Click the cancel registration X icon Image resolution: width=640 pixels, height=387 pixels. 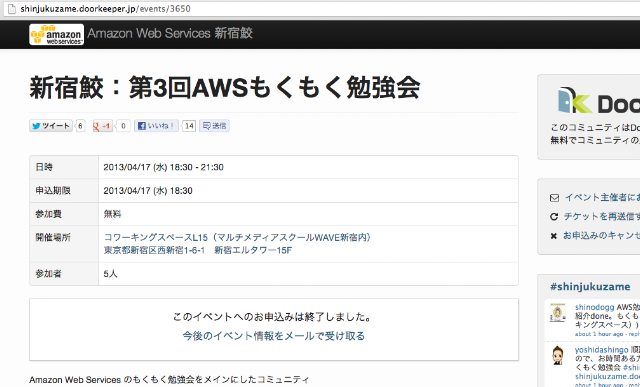(x=554, y=236)
